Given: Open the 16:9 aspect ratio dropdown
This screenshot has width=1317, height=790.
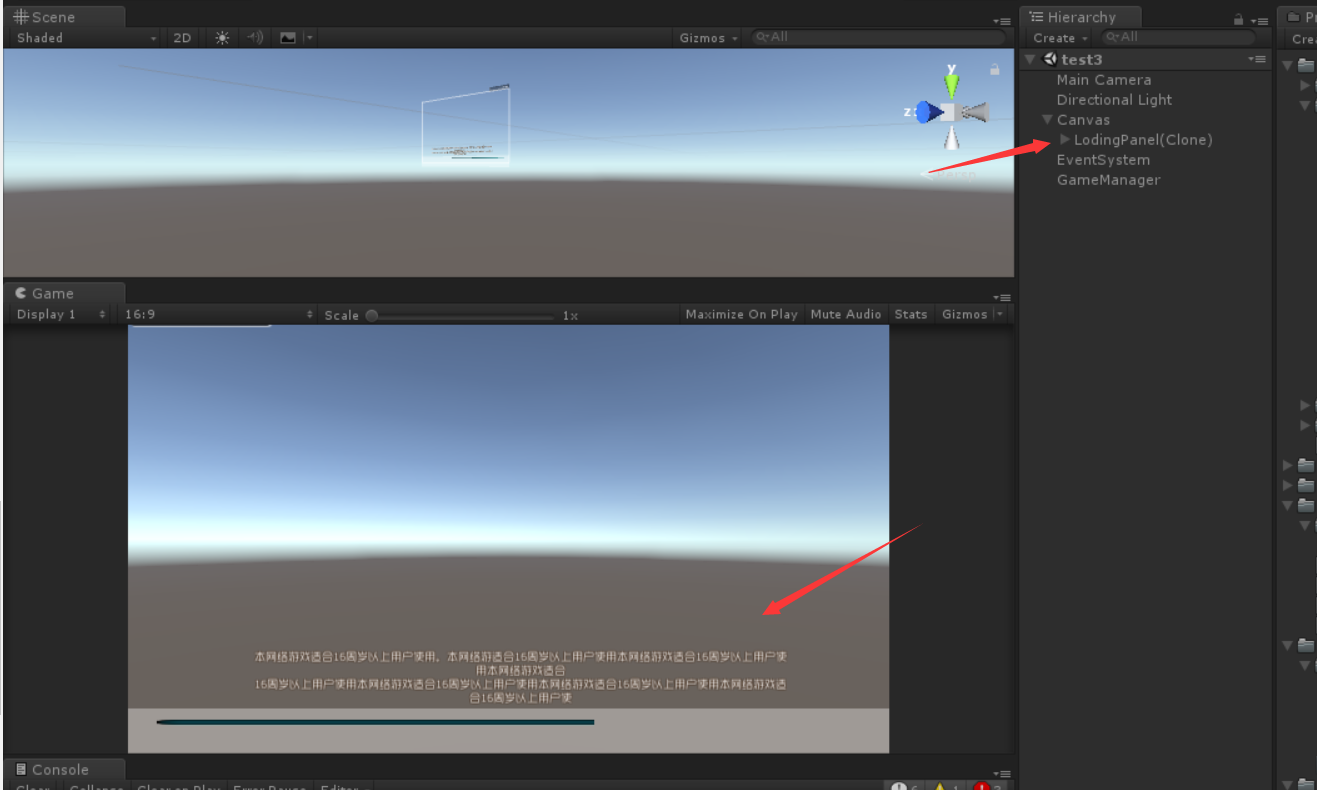Looking at the screenshot, I should [215, 313].
